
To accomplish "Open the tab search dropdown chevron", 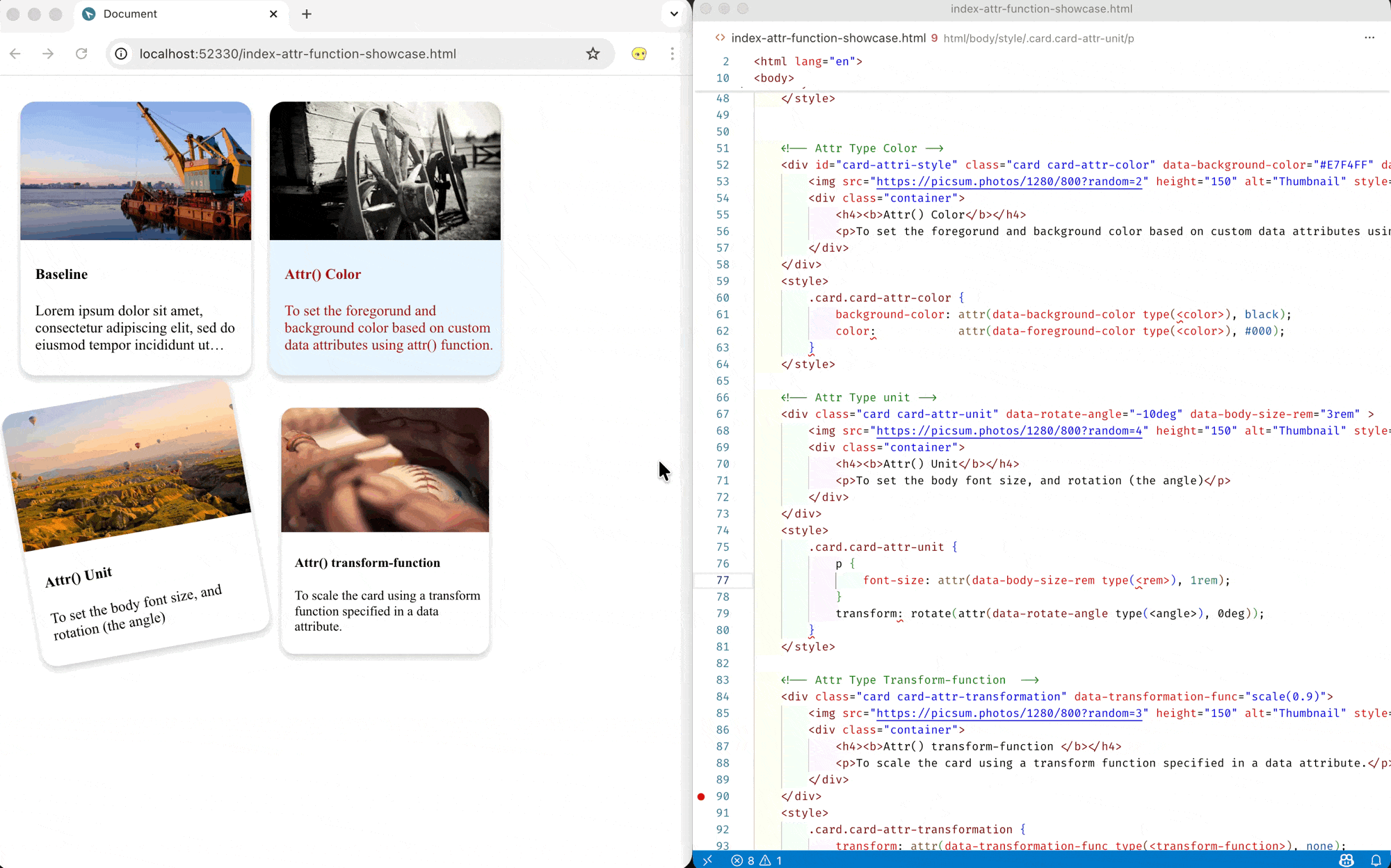I will pyautogui.click(x=673, y=14).
